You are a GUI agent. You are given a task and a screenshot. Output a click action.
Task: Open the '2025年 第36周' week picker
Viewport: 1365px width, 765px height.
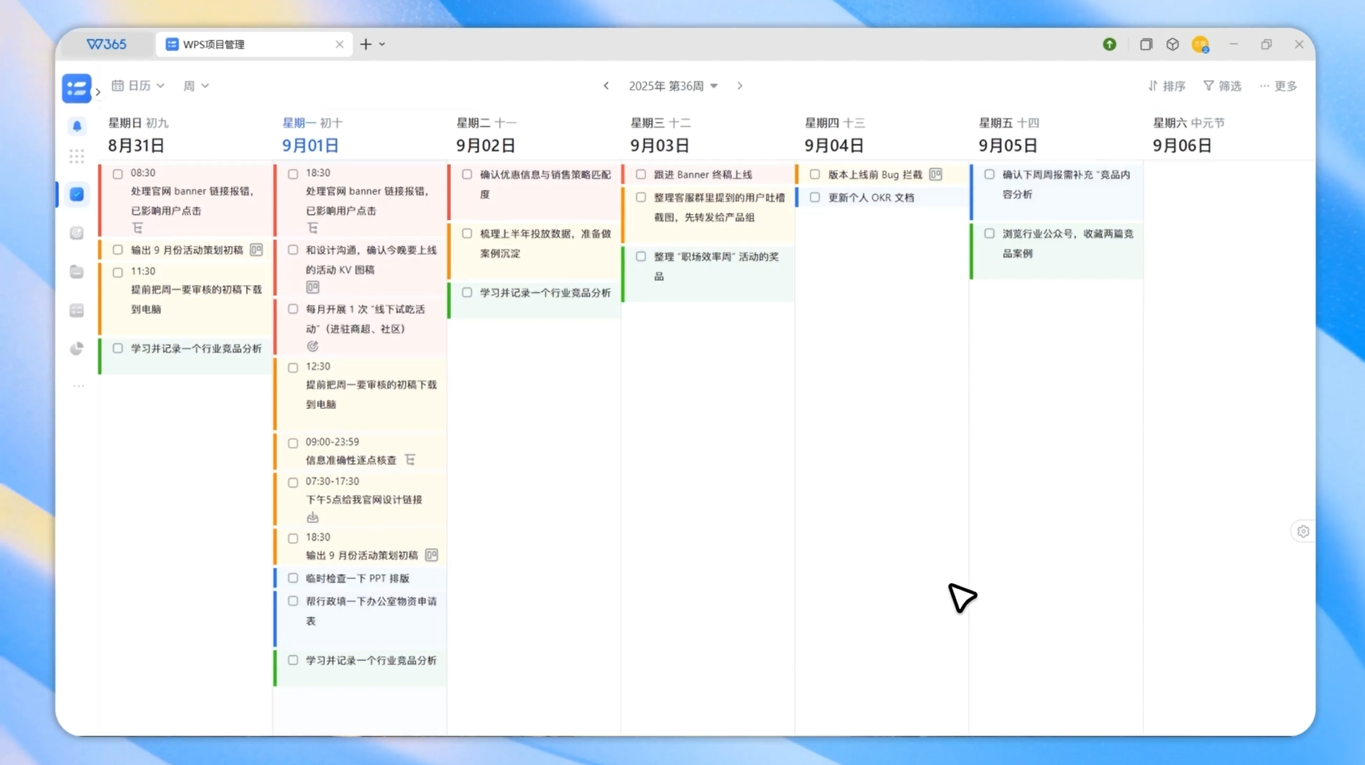point(673,86)
